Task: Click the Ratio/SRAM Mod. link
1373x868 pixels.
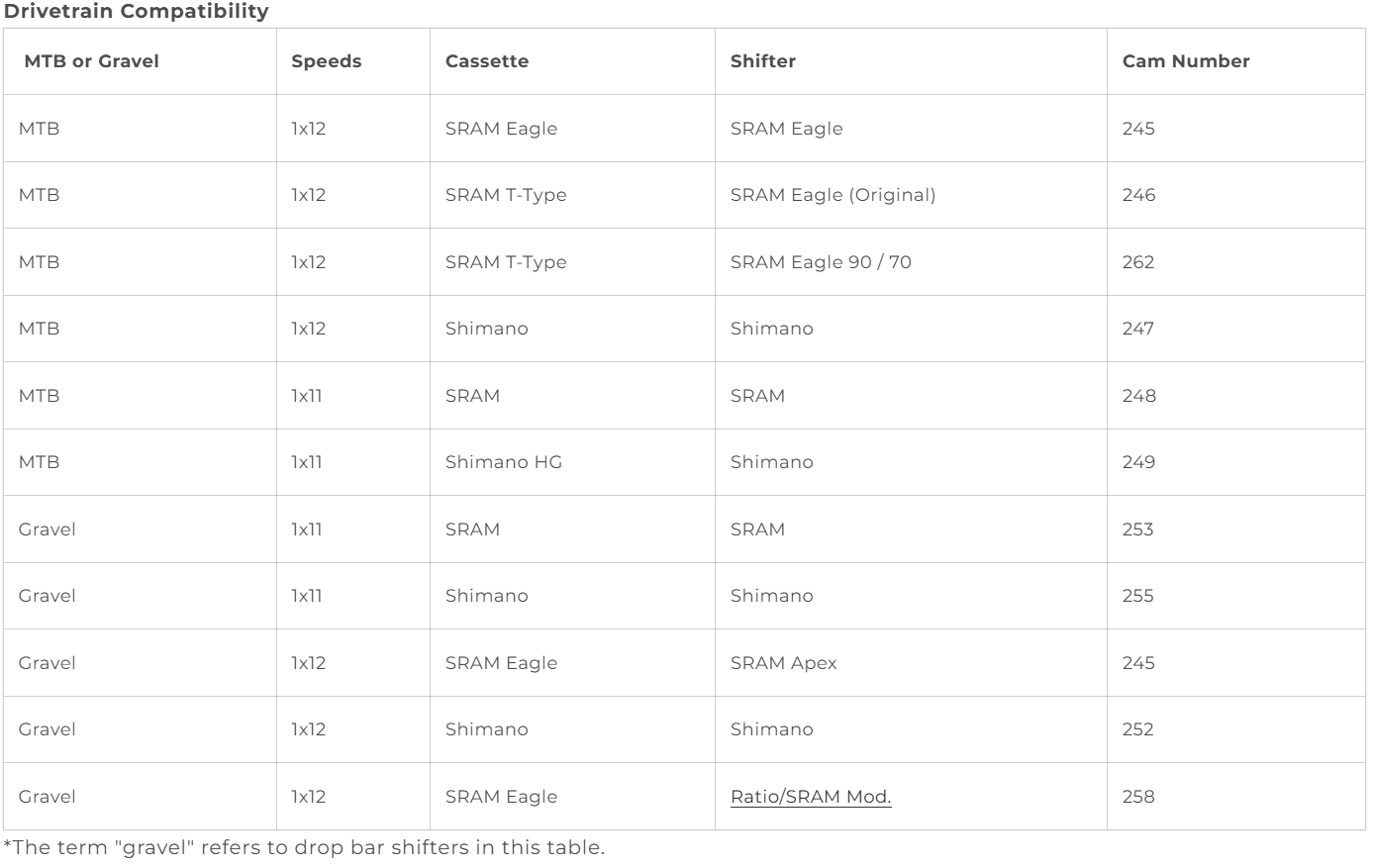Action: point(811,797)
